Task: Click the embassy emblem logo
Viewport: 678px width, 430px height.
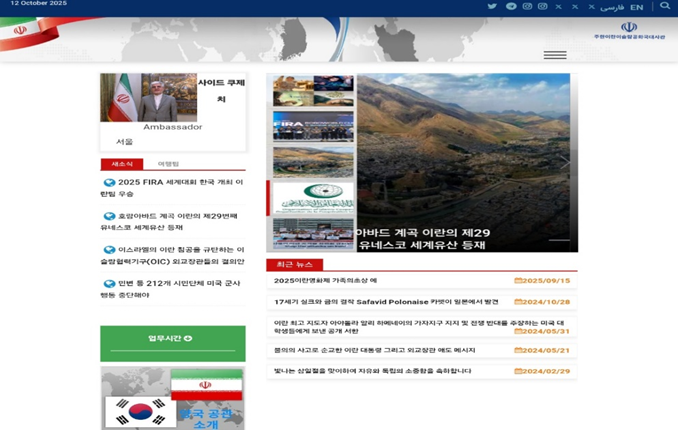Action: (628, 28)
